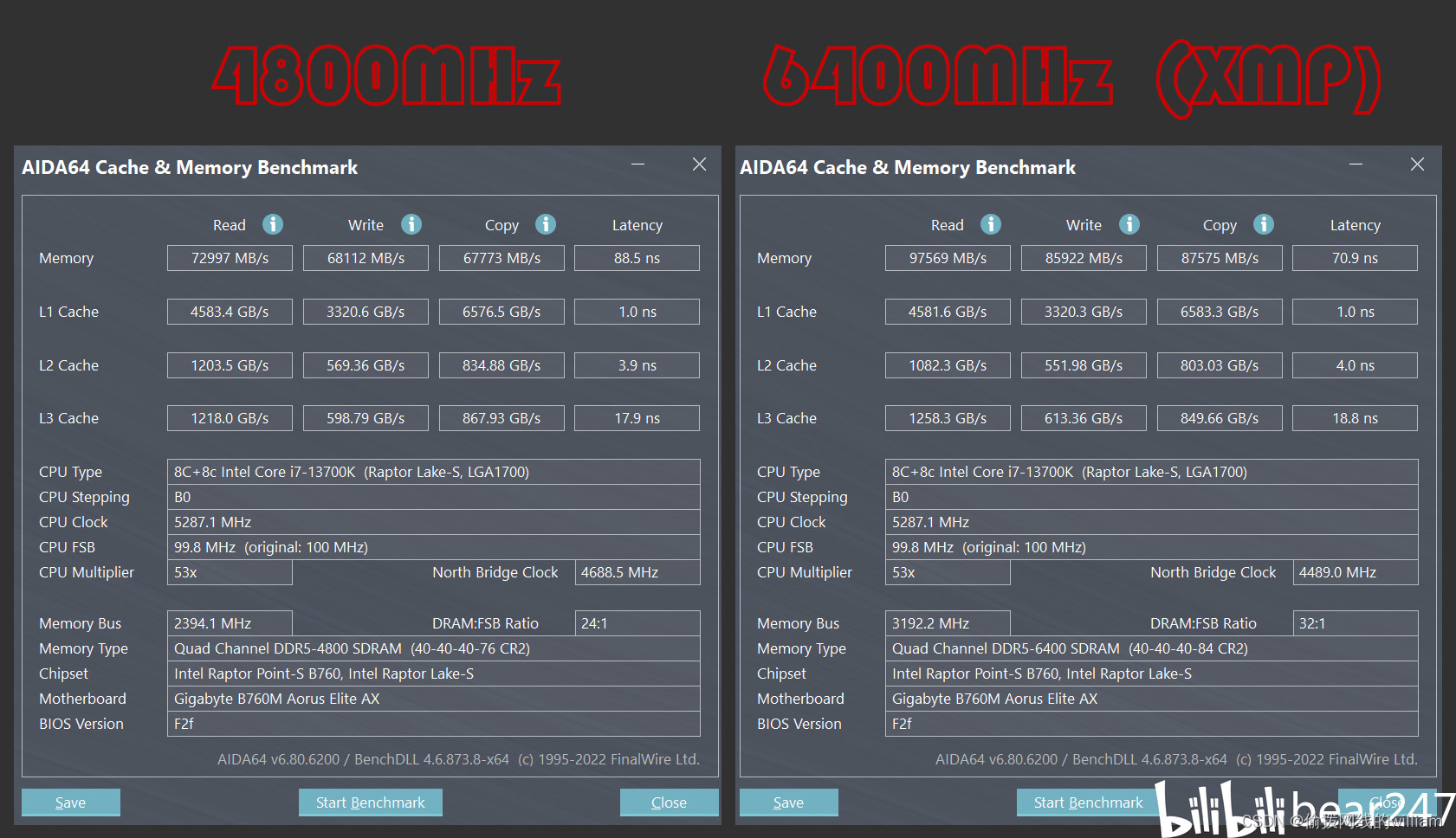
Task: Select memory latency value 88.5 ns
Action: pyautogui.click(x=637, y=258)
